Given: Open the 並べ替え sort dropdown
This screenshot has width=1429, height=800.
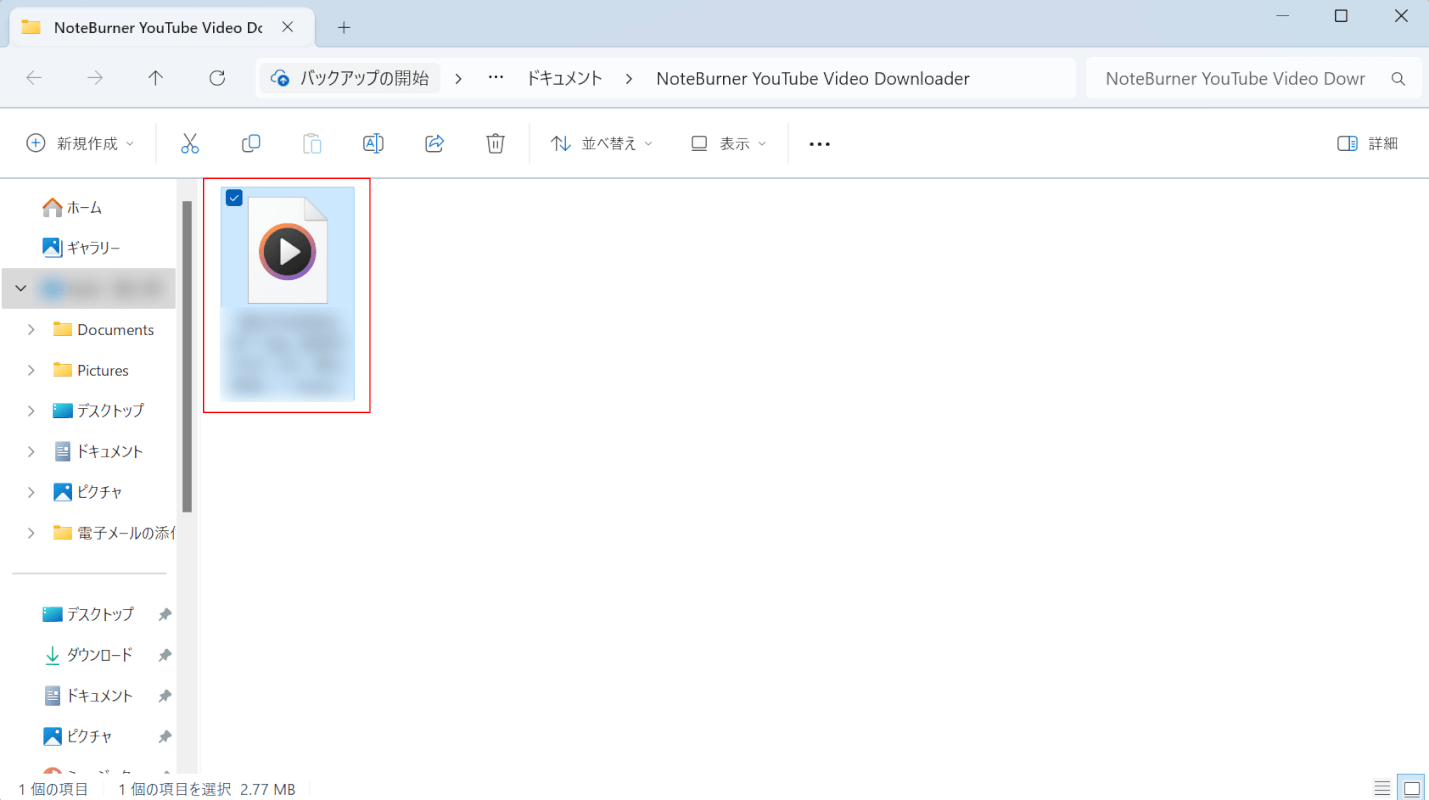Looking at the screenshot, I should click(x=601, y=144).
